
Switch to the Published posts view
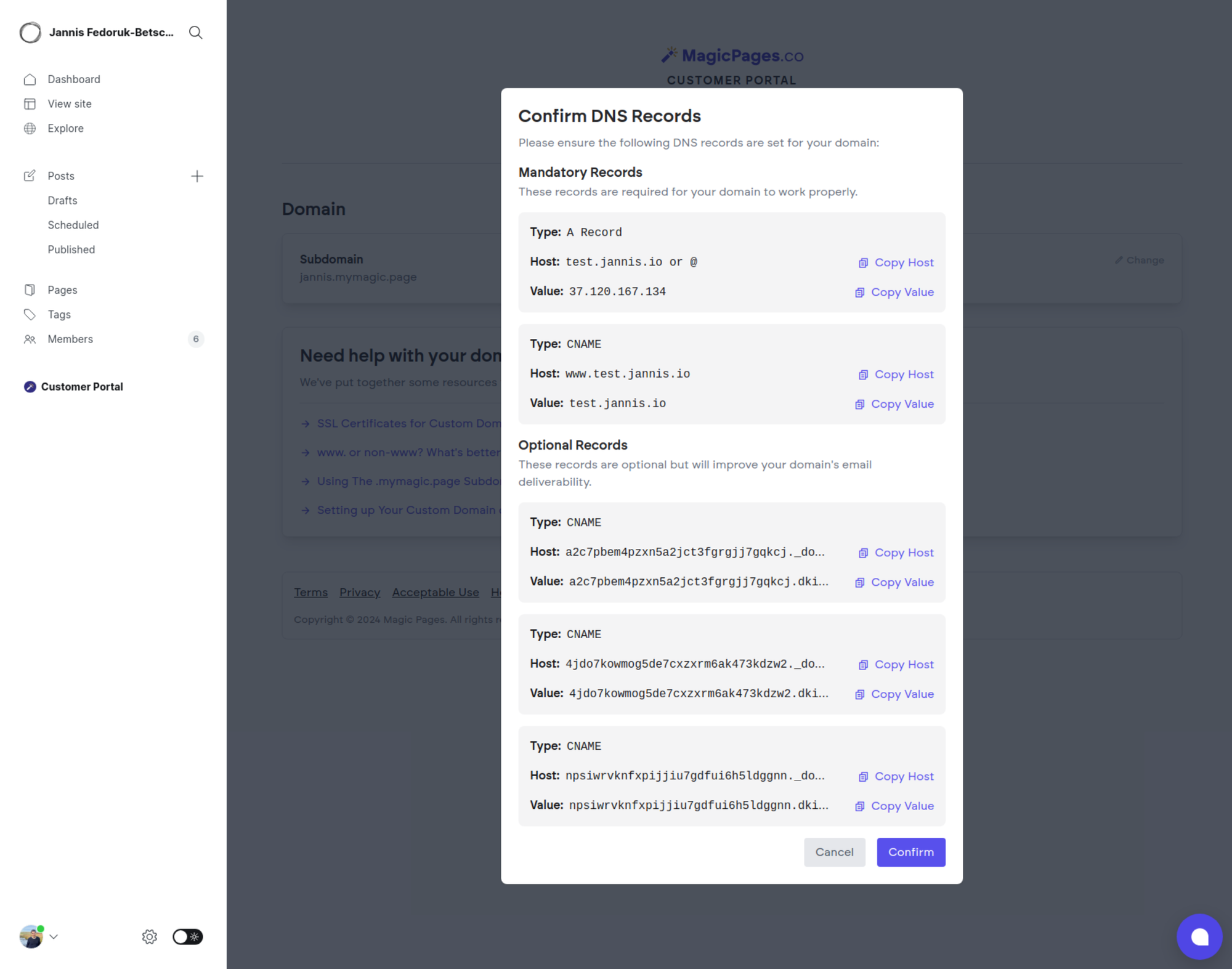71,249
